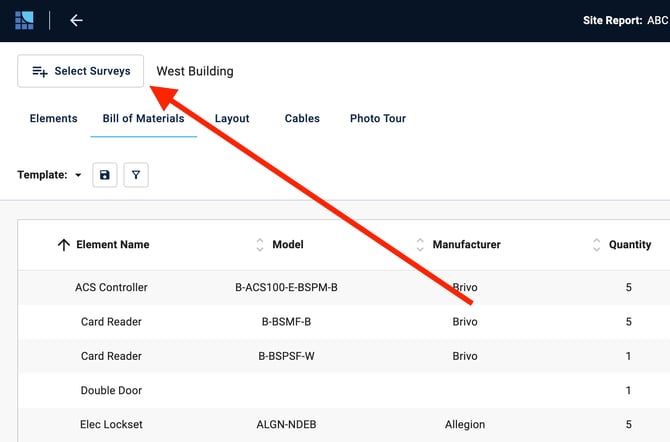Open the Bill of Materials tab
This screenshot has height=442, width=670.
pyautogui.click(x=143, y=118)
